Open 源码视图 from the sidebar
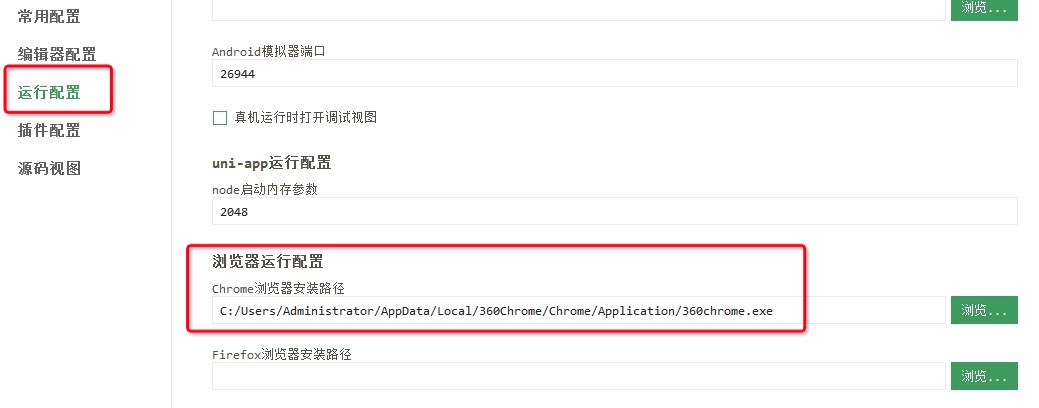The height and width of the screenshot is (408, 1039). point(49,168)
